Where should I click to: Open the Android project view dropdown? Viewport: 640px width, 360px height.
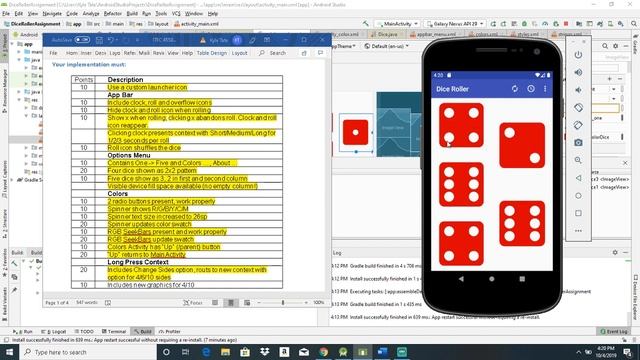pyautogui.click(x=27, y=35)
